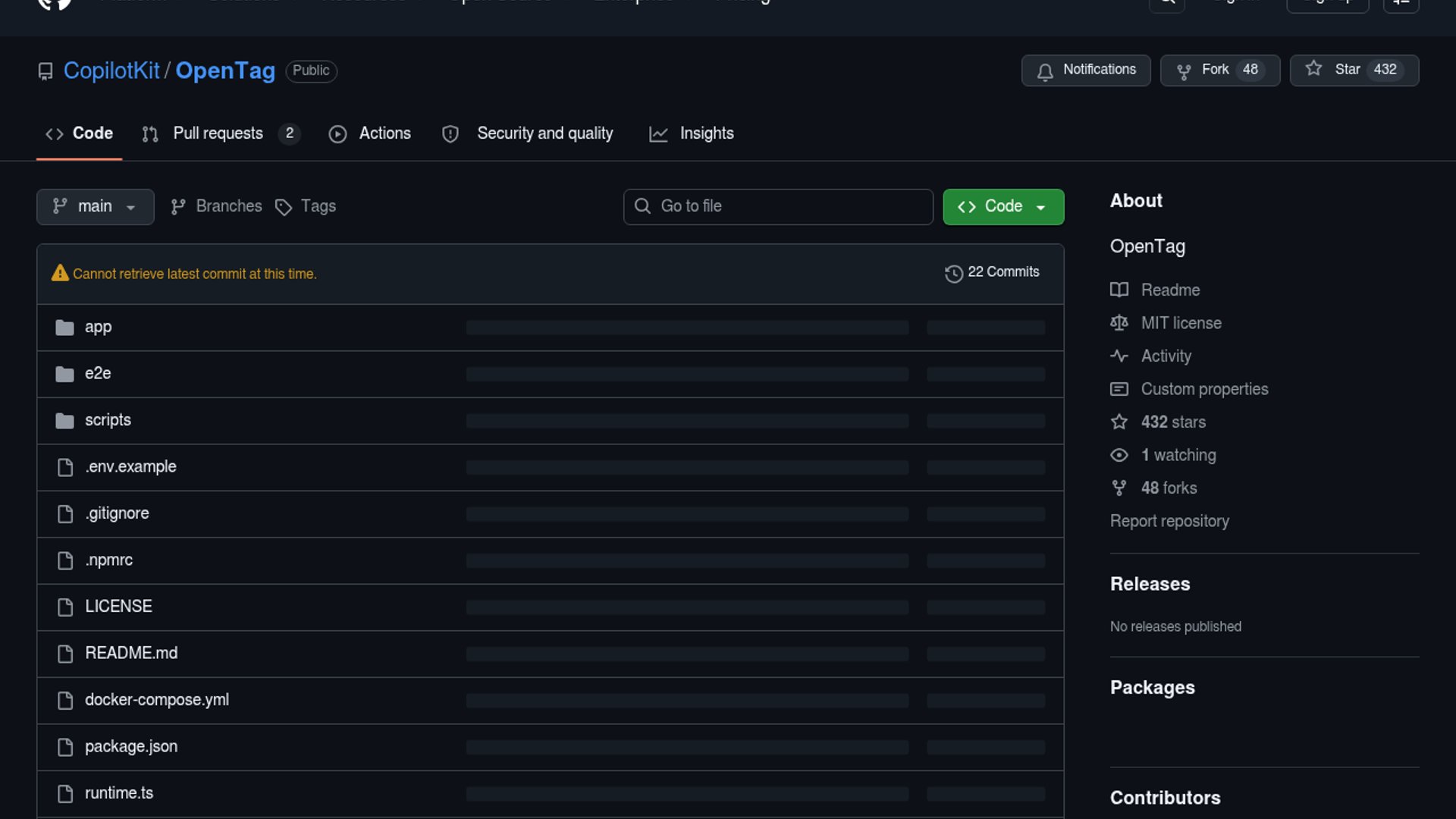Click file icon beside README.md
This screenshot has width=1456, height=819.
pos(65,654)
